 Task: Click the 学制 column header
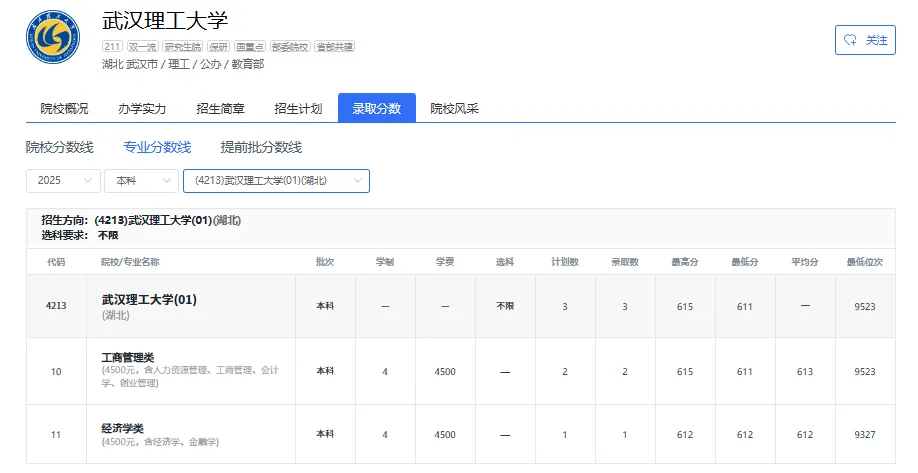[385, 262]
